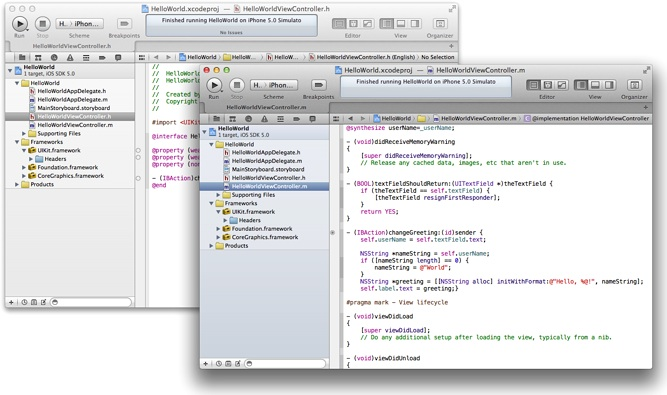
Task: Go forward in front window jump bar
Action: (362, 119)
